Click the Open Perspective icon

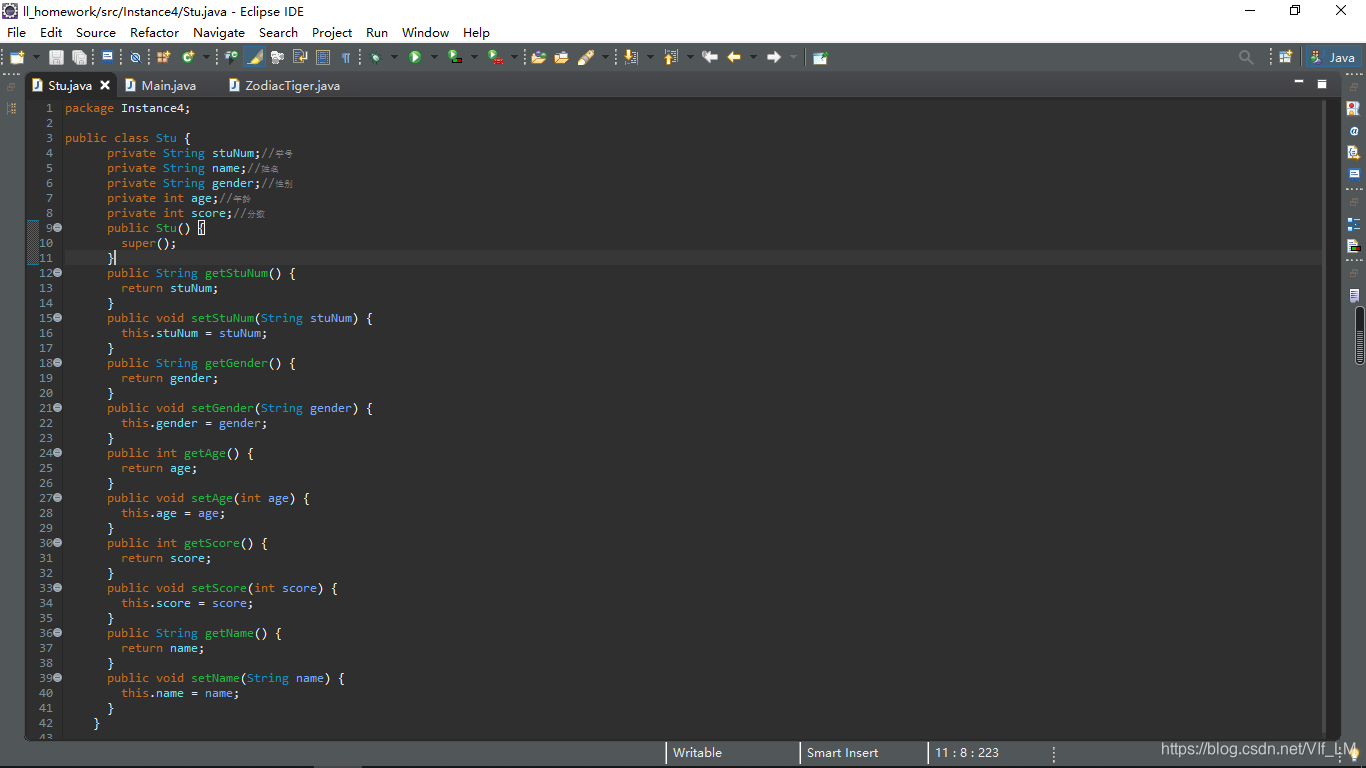coord(1286,57)
